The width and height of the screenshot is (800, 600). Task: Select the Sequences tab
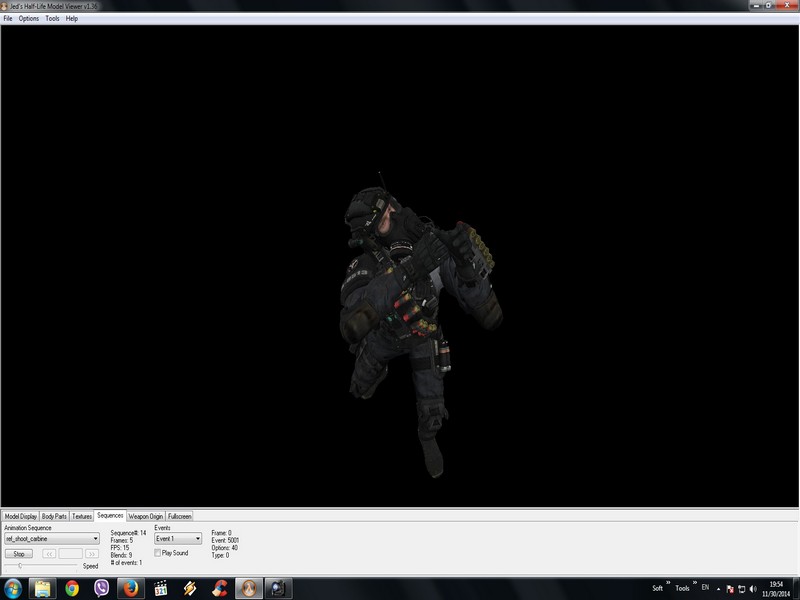point(110,516)
